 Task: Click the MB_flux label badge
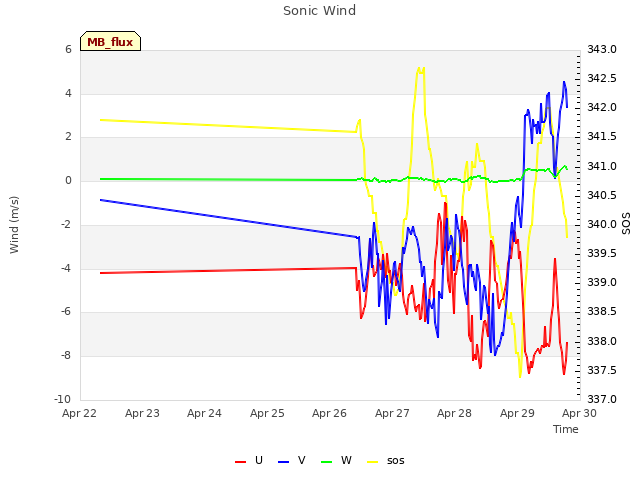(x=110, y=41)
